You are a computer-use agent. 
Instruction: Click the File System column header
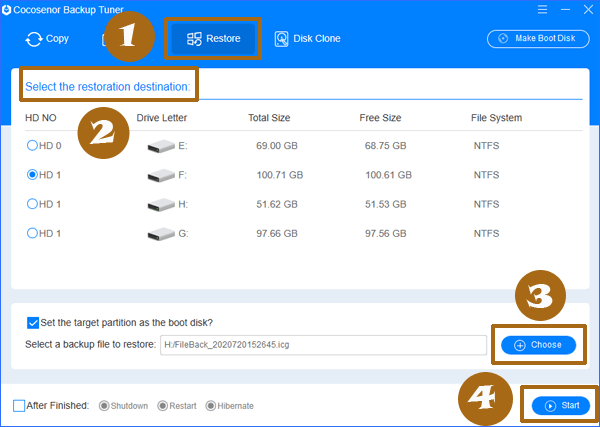496,118
